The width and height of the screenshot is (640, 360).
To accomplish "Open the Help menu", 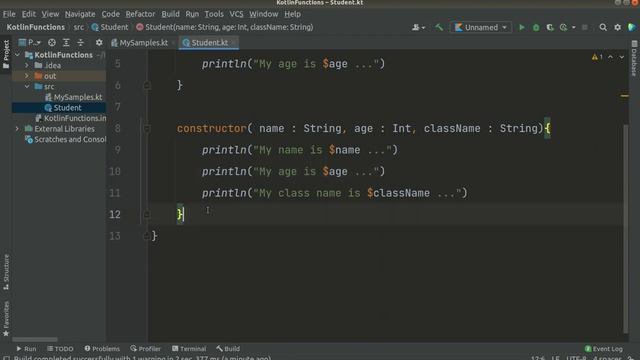I will tap(292, 14).
